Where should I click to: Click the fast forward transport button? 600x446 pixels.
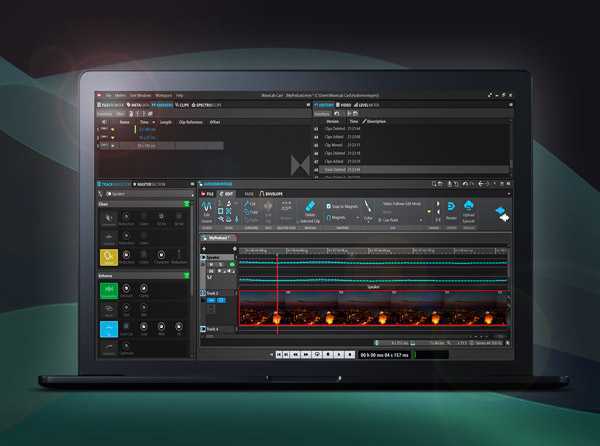[x=306, y=355]
